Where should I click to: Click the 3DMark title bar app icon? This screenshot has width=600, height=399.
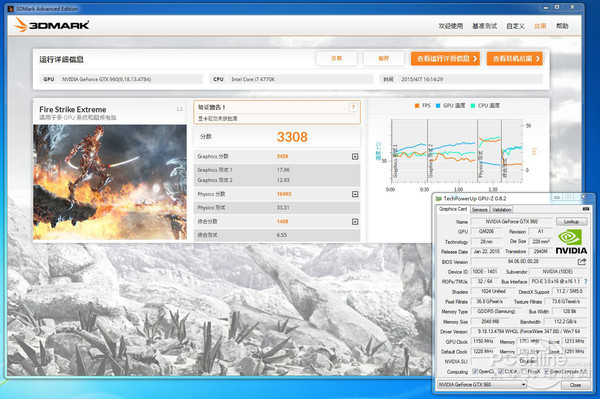pyautogui.click(x=11, y=8)
